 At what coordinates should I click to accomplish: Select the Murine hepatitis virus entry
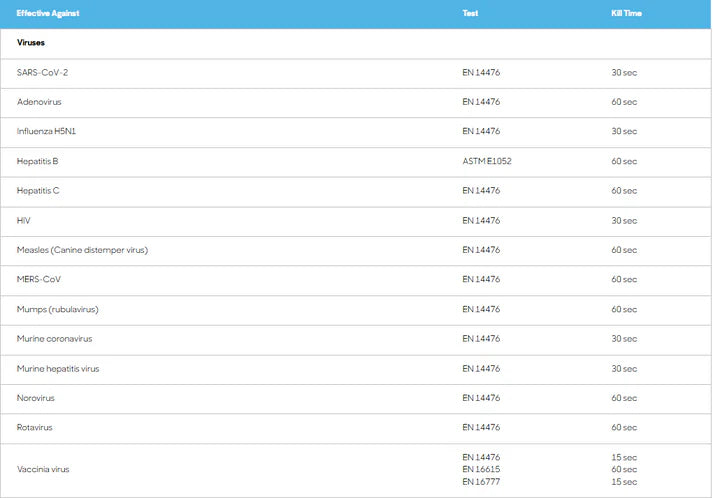click(58, 369)
